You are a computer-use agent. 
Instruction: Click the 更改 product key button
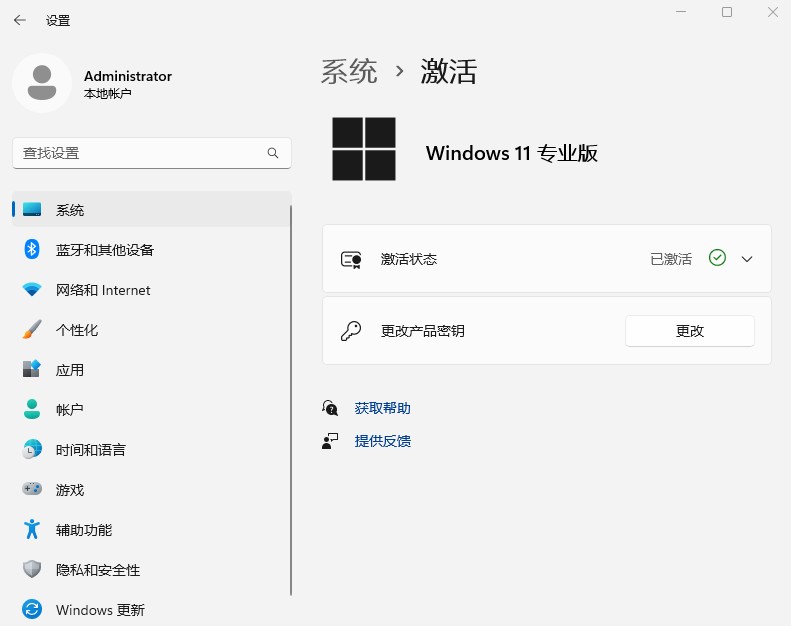[x=689, y=331]
